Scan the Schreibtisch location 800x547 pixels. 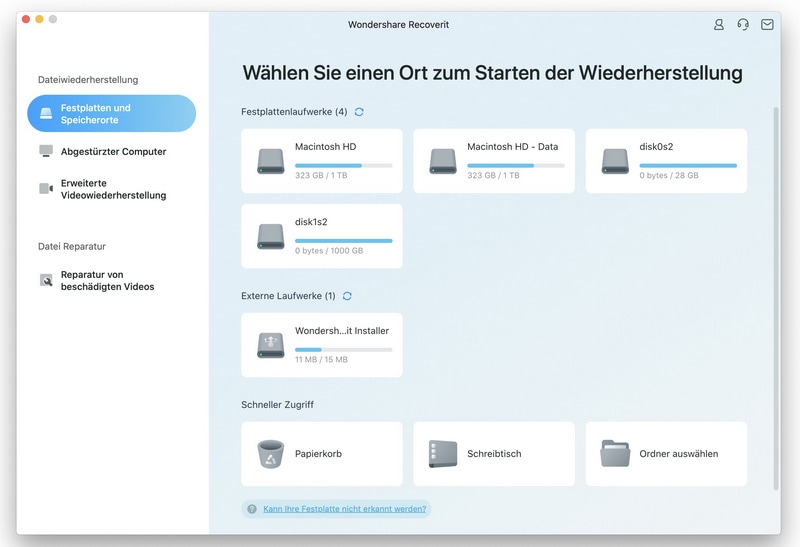(x=494, y=454)
